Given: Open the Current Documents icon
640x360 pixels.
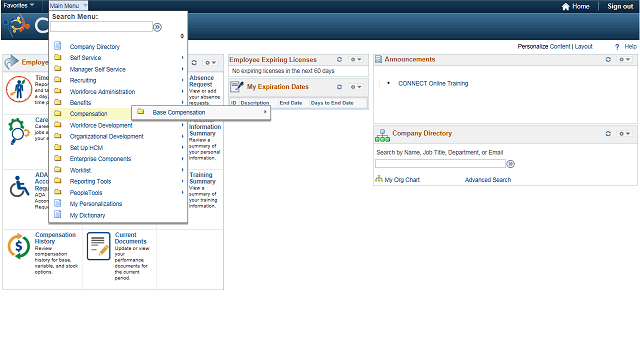Looking at the screenshot, I should tap(98, 246).
